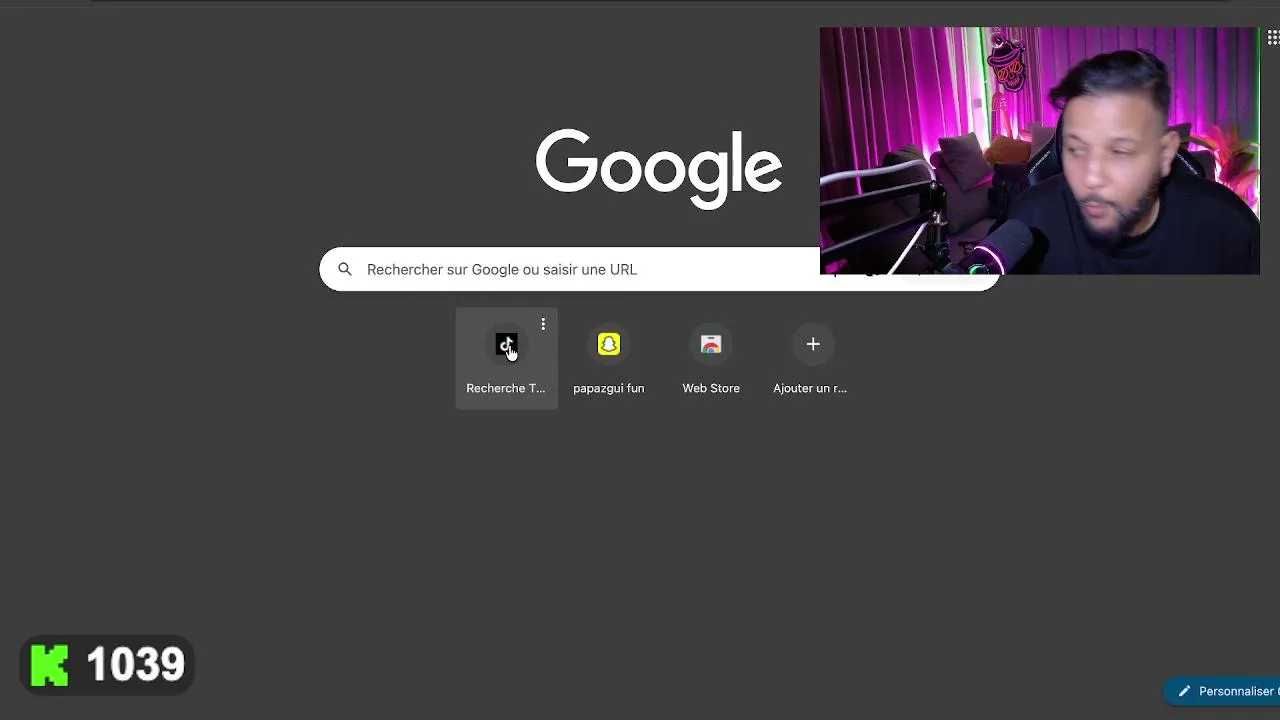Open the TikTok shortcut's three-dot menu

tap(543, 324)
